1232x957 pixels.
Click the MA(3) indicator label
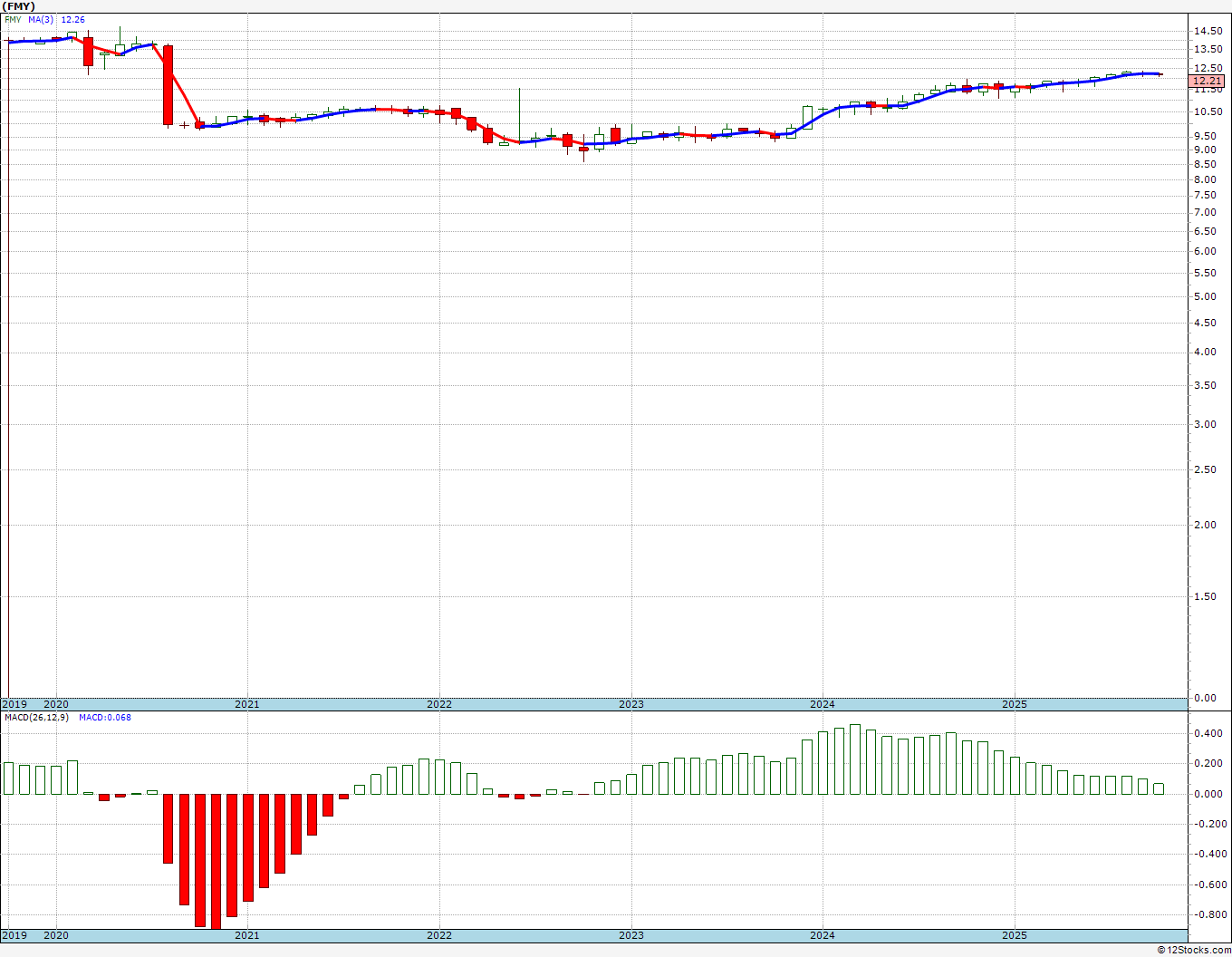click(x=42, y=19)
